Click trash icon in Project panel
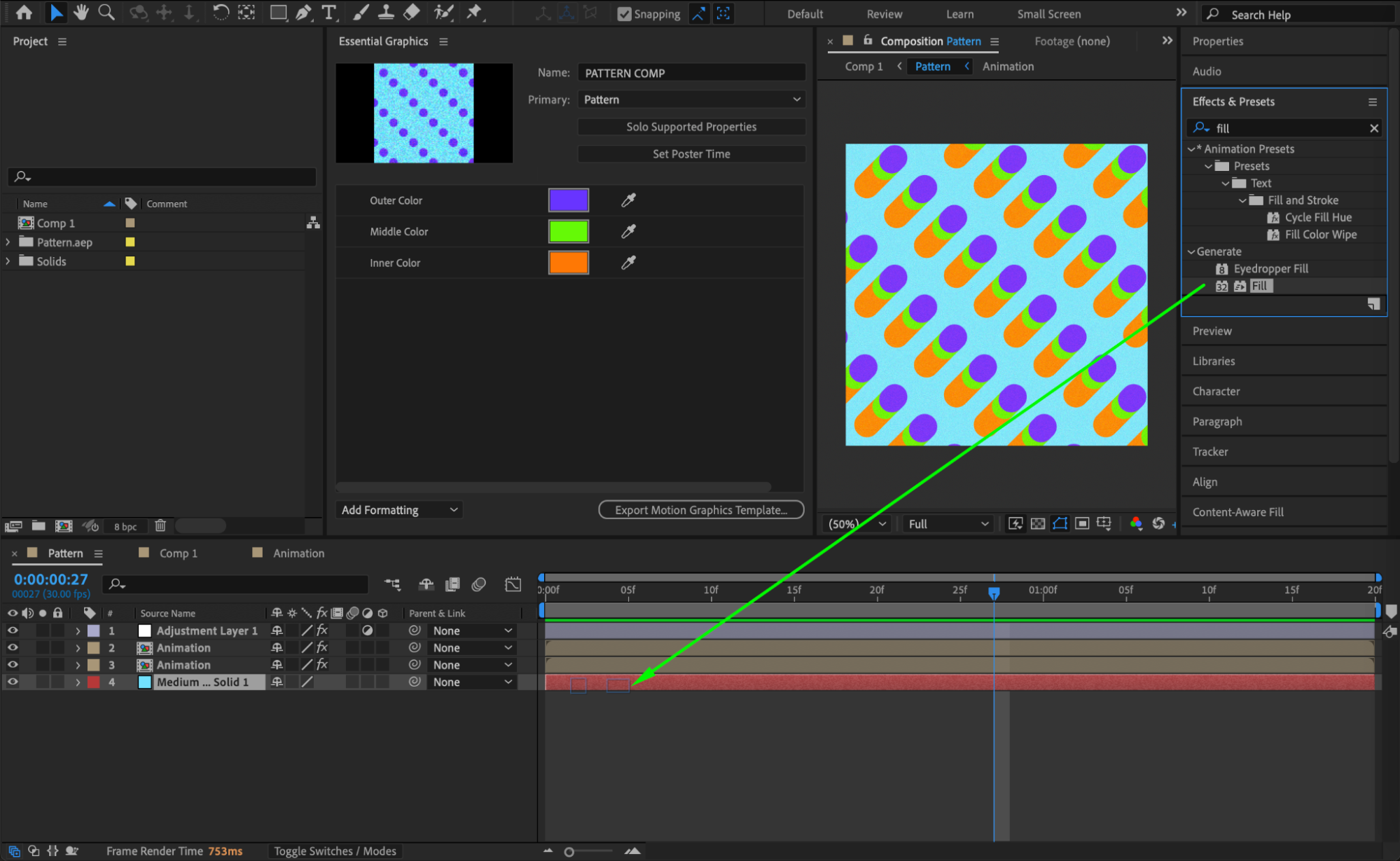 point(160,525)
